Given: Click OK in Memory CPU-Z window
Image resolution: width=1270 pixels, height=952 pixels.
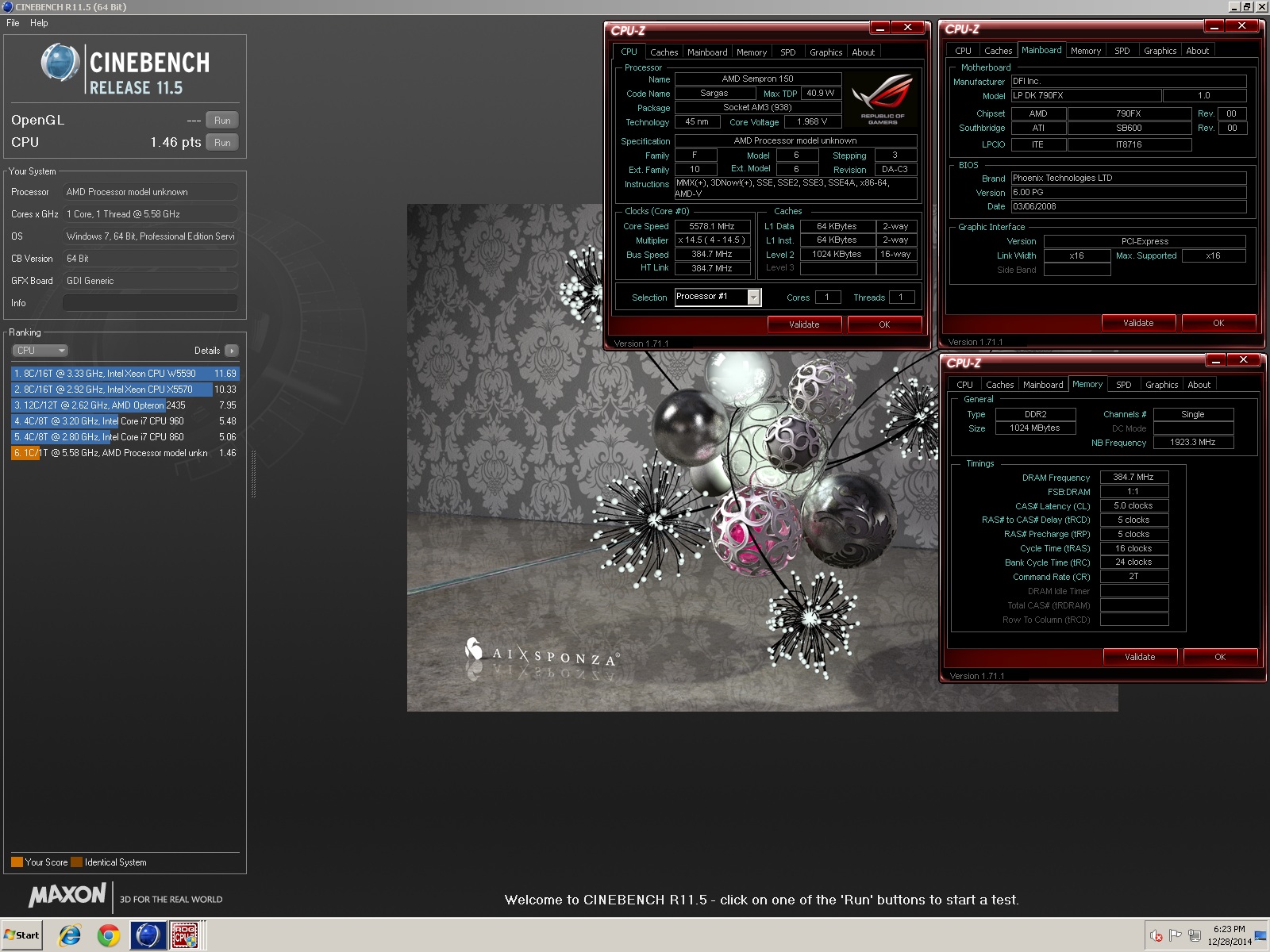Looking at the screenshot, I should [1220, 657].
